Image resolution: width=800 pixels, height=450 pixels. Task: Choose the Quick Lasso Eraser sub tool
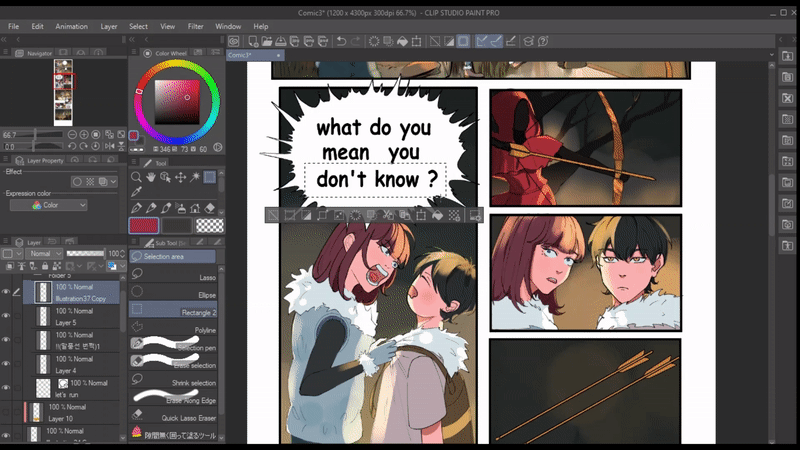click(x=173, y=415)
